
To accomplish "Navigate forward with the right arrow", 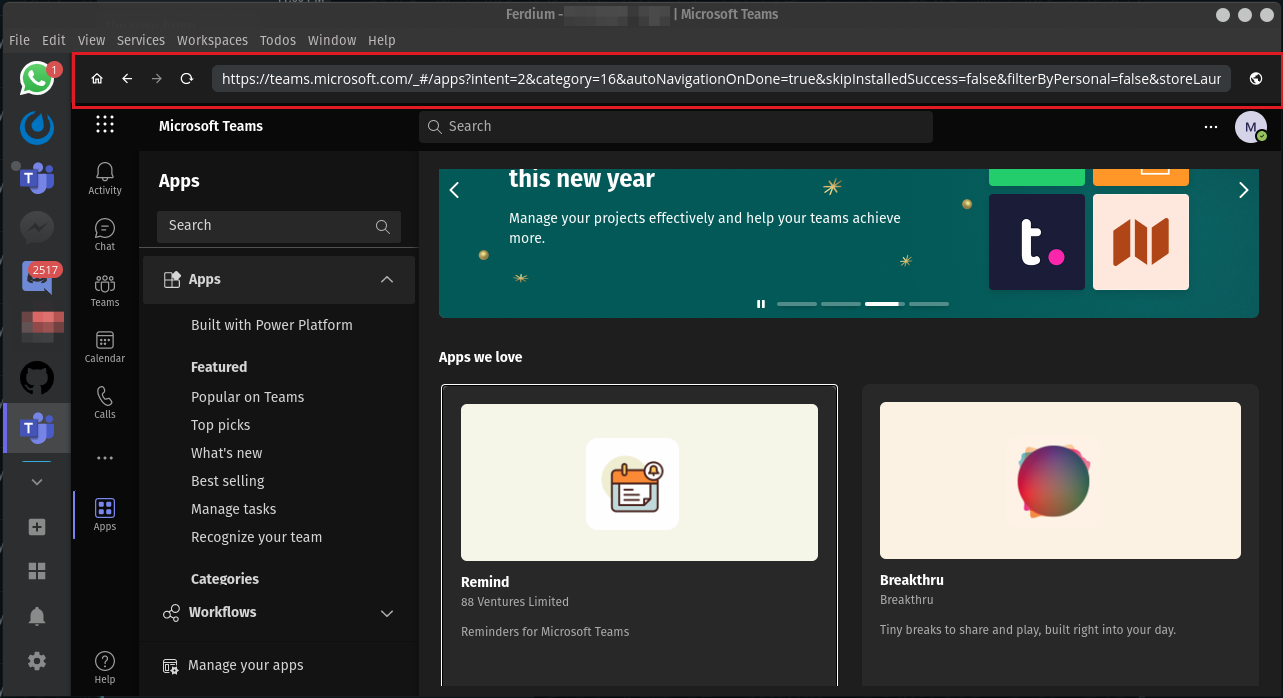I will [156, 79].
